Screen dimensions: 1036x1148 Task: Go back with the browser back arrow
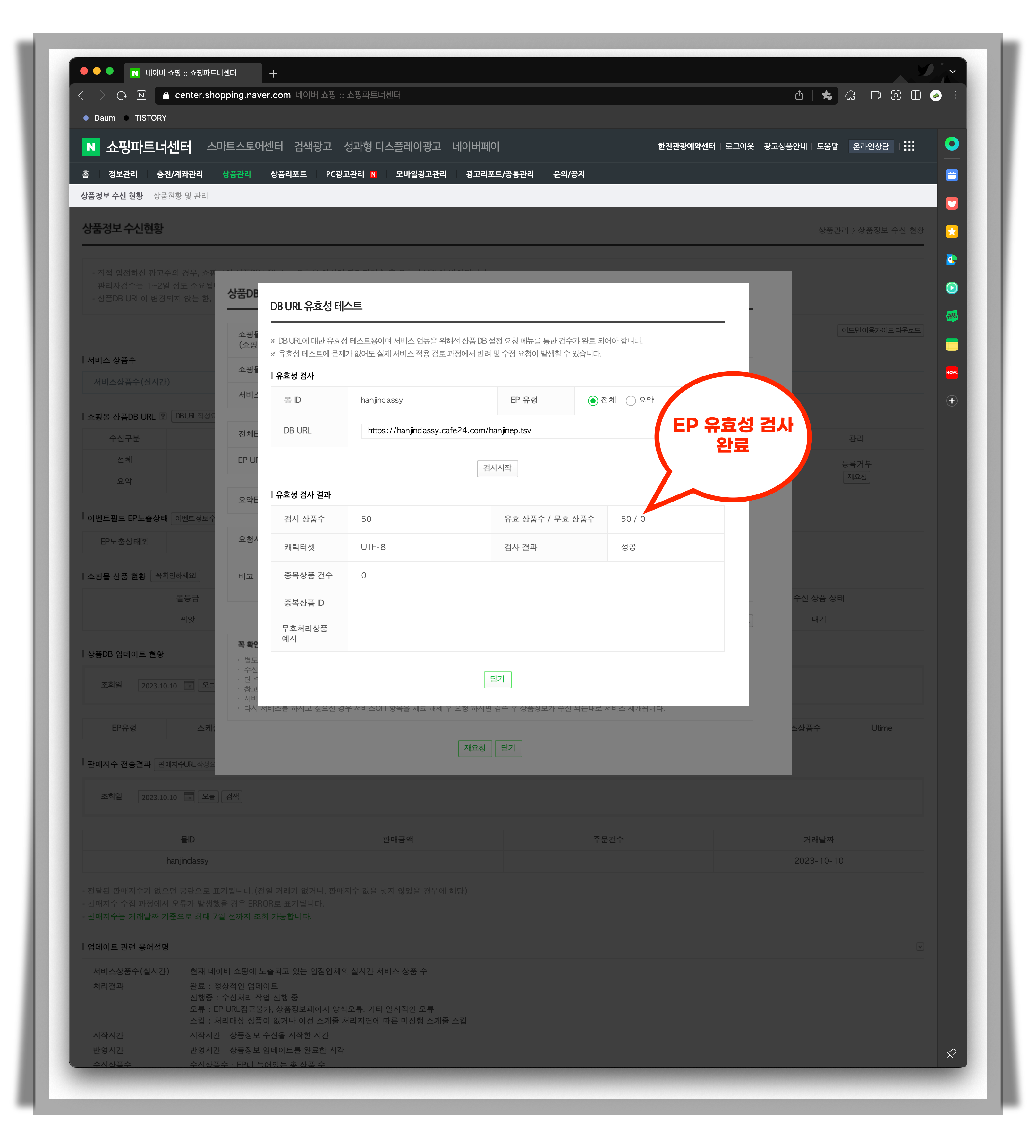(81, 95)
